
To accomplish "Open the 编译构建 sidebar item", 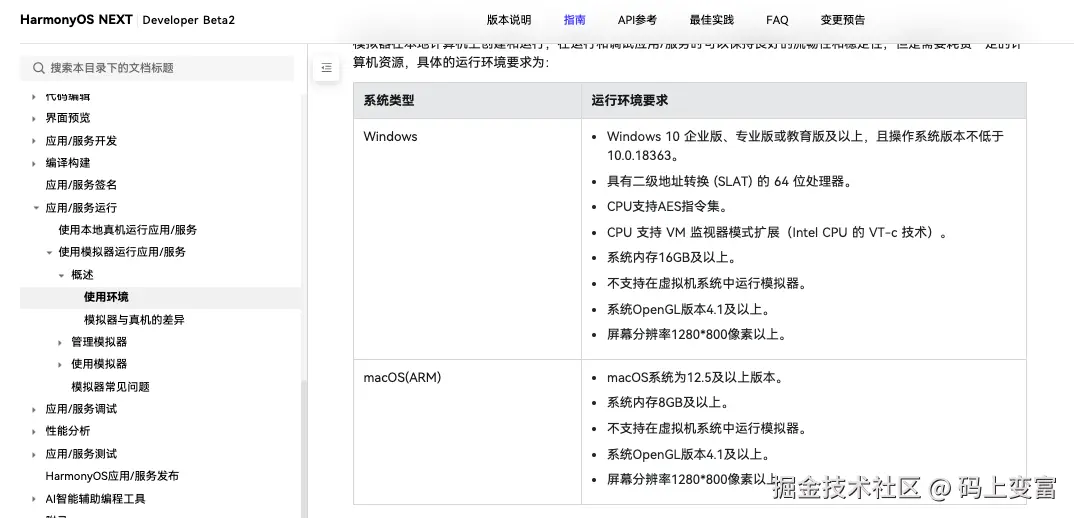I will tap(68, 162).
